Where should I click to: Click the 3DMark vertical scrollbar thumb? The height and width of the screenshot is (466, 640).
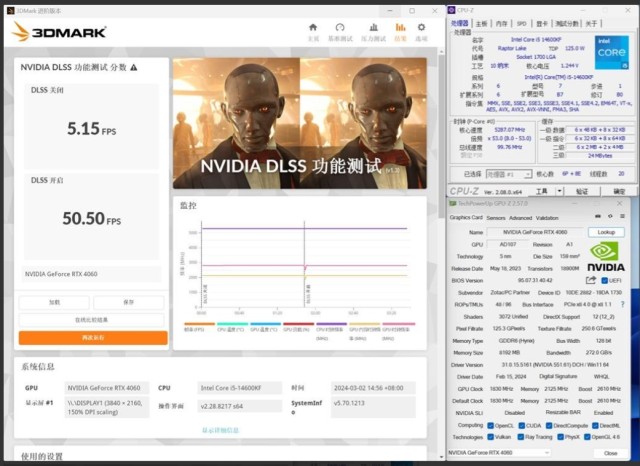point(441,135)
